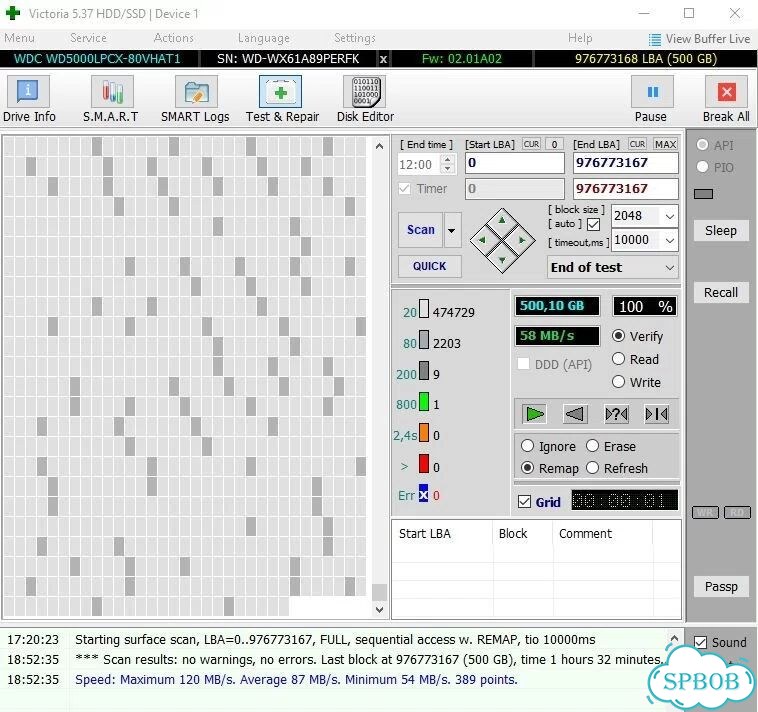Click the up arrow of navigation diamond
The width and height of the screenshot is (758, 712).
(502, 220)
